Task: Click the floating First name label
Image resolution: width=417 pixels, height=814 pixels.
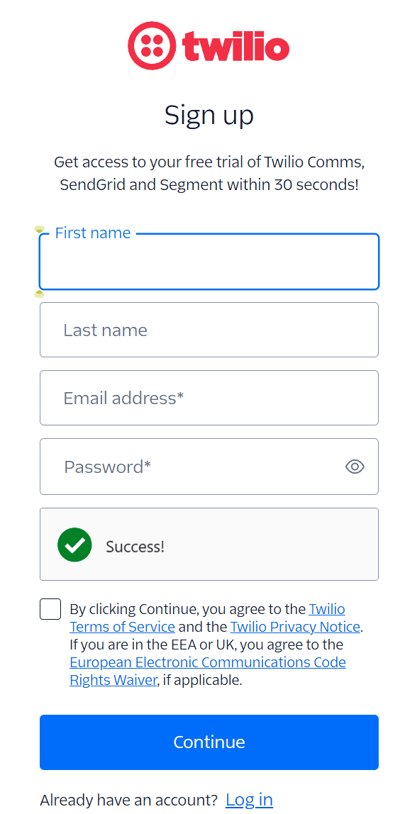Action: 92,233
